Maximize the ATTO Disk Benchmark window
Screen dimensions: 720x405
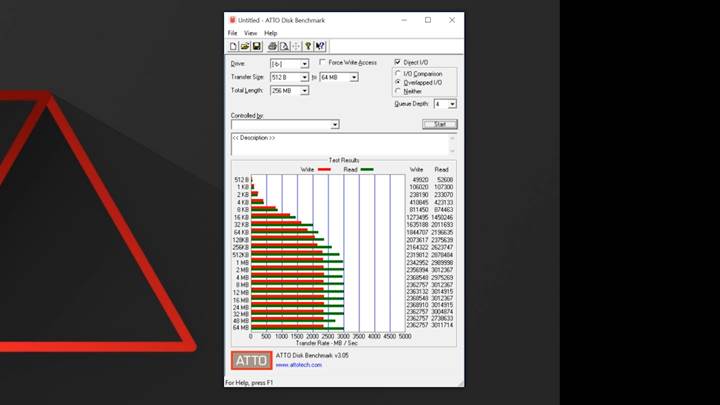[x=428, y=20]
